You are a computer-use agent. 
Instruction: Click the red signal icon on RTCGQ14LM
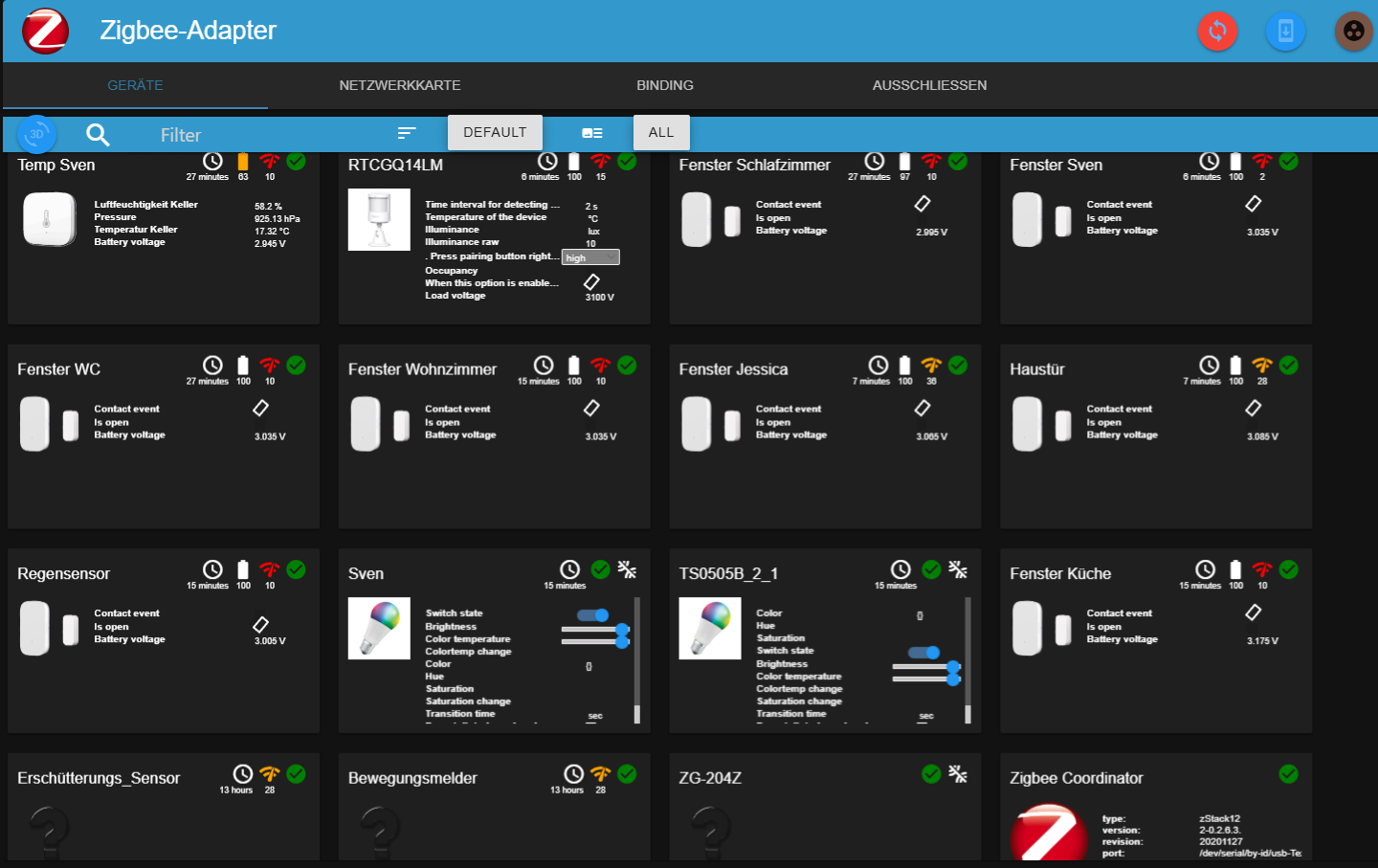click(600, 161)
